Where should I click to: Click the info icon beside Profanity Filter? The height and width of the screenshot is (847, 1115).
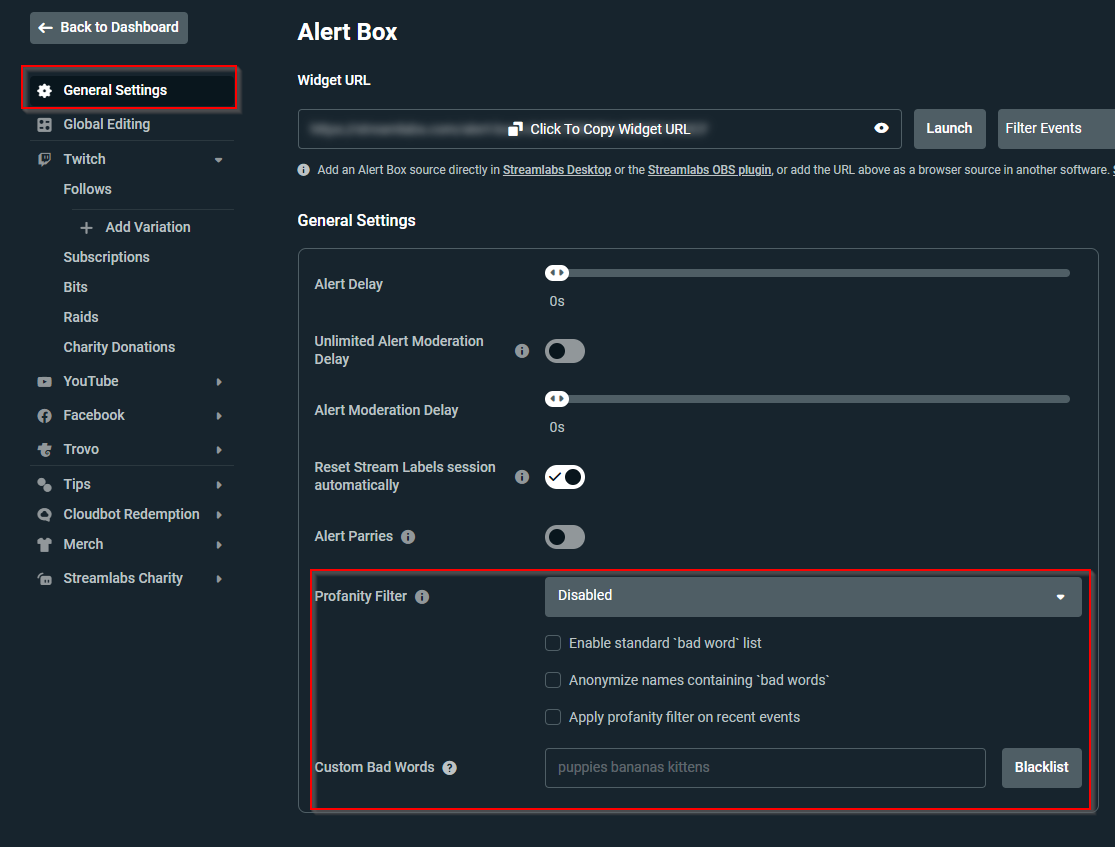tap(421, 596)
